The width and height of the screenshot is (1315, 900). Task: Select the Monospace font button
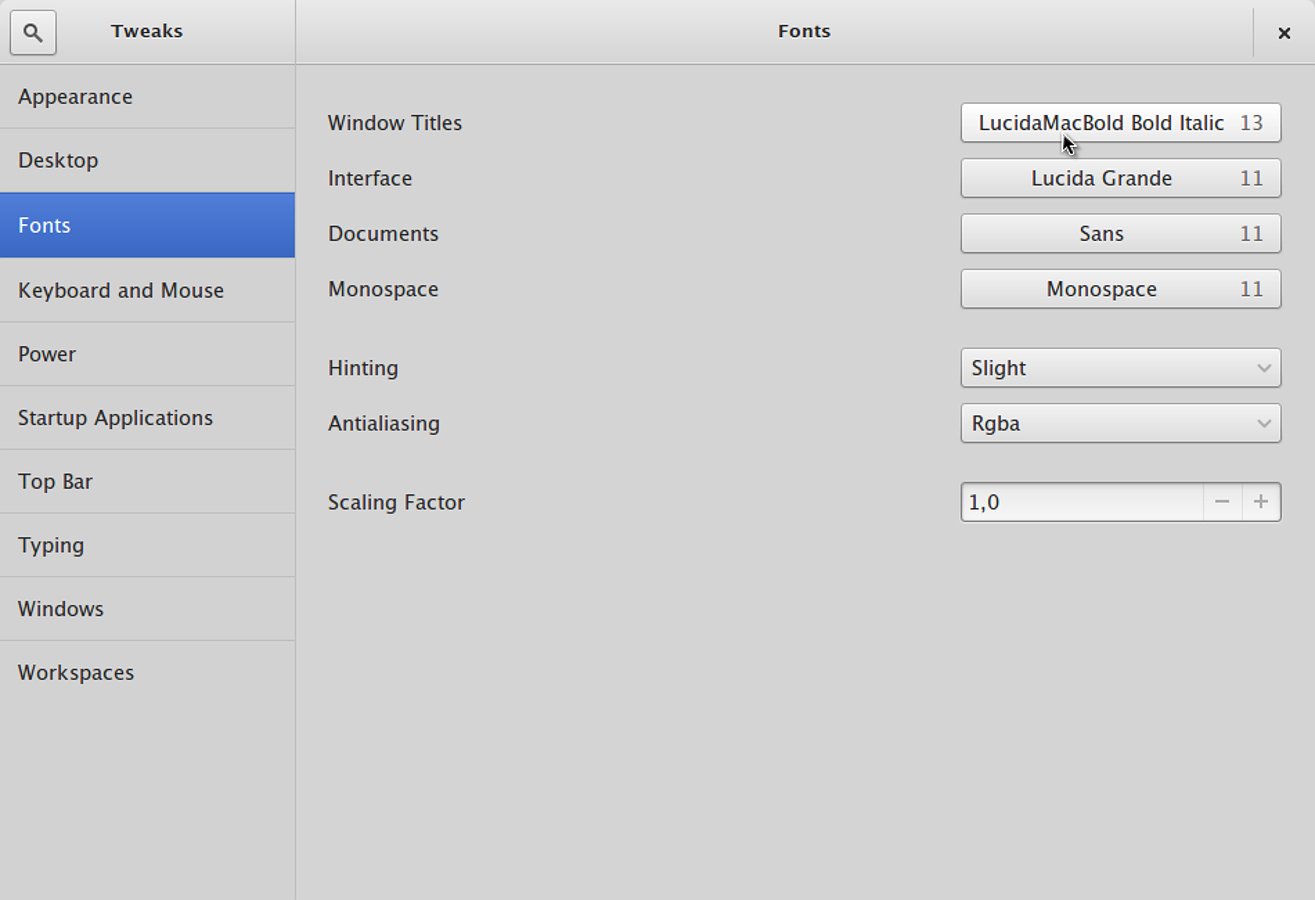pos(1120,289)
